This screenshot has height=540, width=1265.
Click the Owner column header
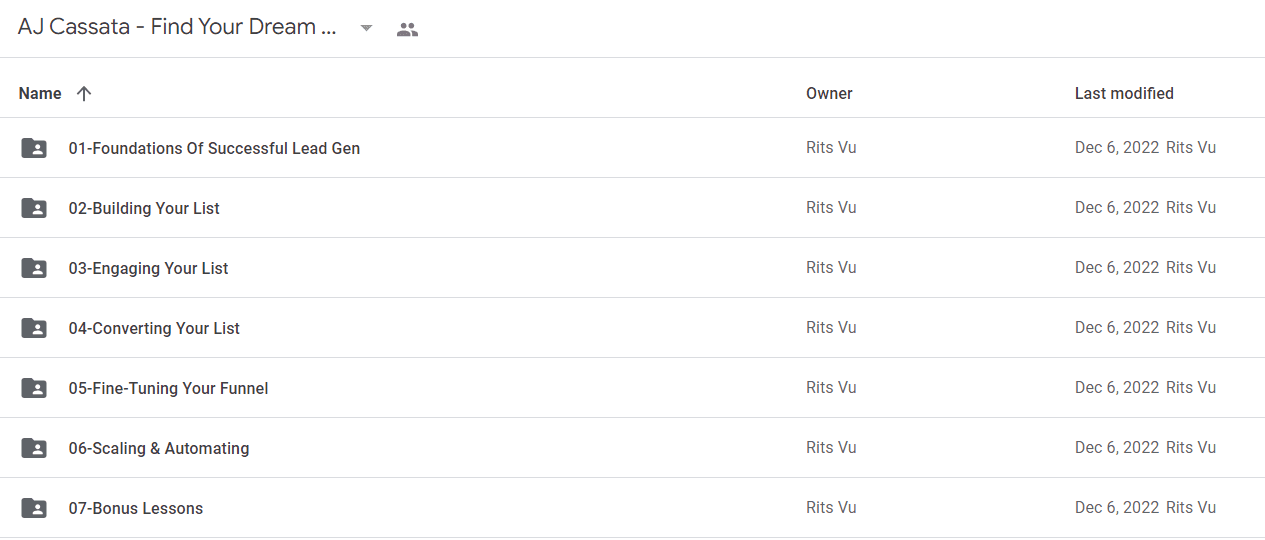pos(829,93)
